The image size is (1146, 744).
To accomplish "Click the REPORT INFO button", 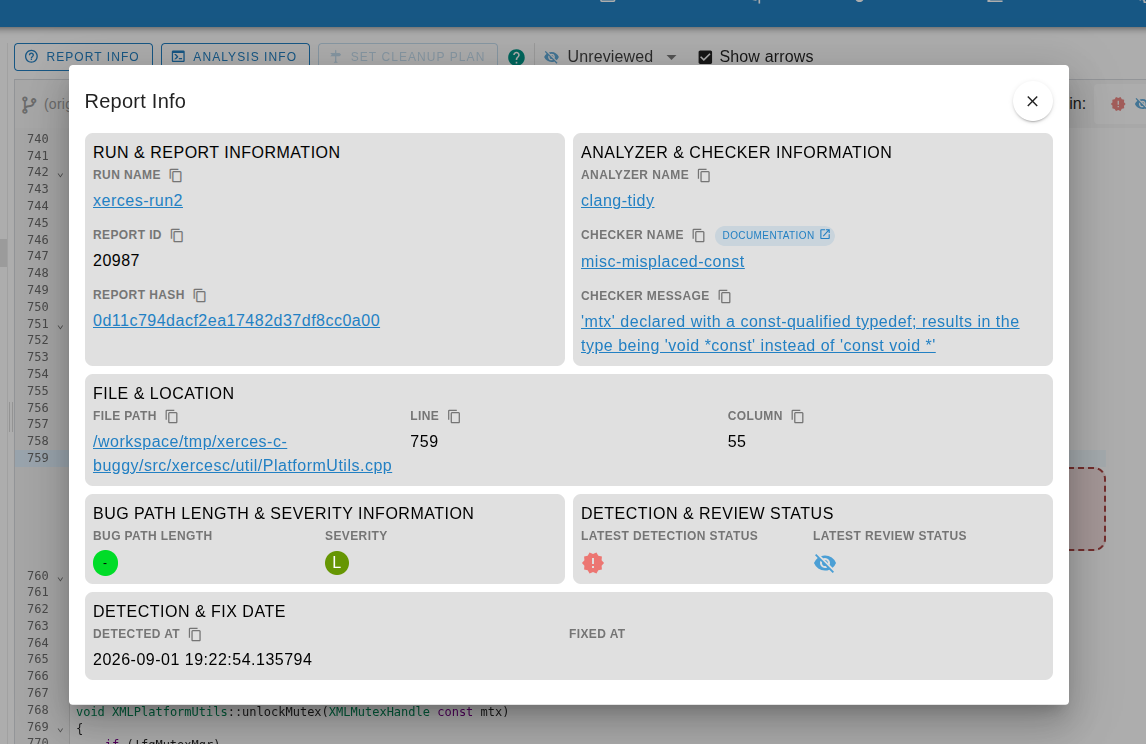I will coord(83,57).
